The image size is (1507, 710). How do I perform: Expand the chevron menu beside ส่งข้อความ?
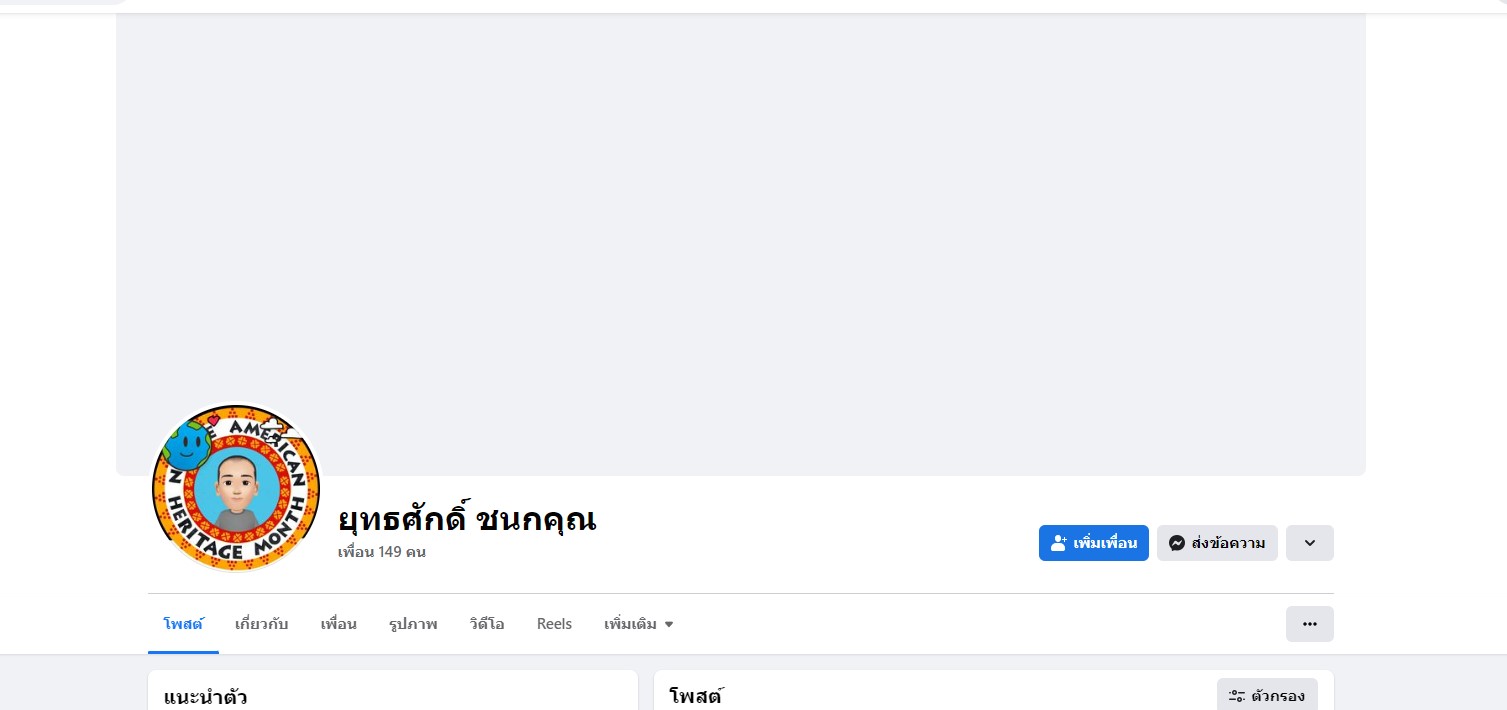(x=1309, y=543)
